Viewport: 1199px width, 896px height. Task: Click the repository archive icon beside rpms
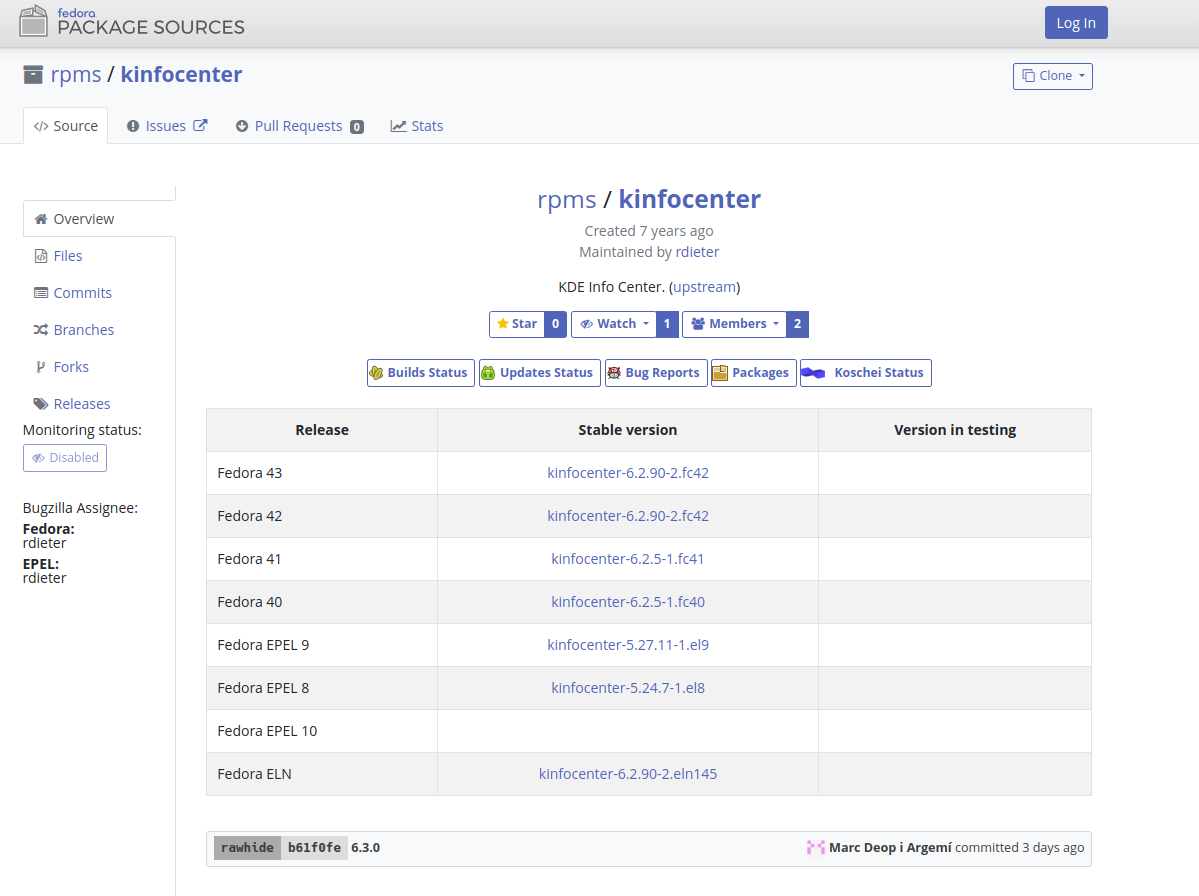click(x=33, y=74)
